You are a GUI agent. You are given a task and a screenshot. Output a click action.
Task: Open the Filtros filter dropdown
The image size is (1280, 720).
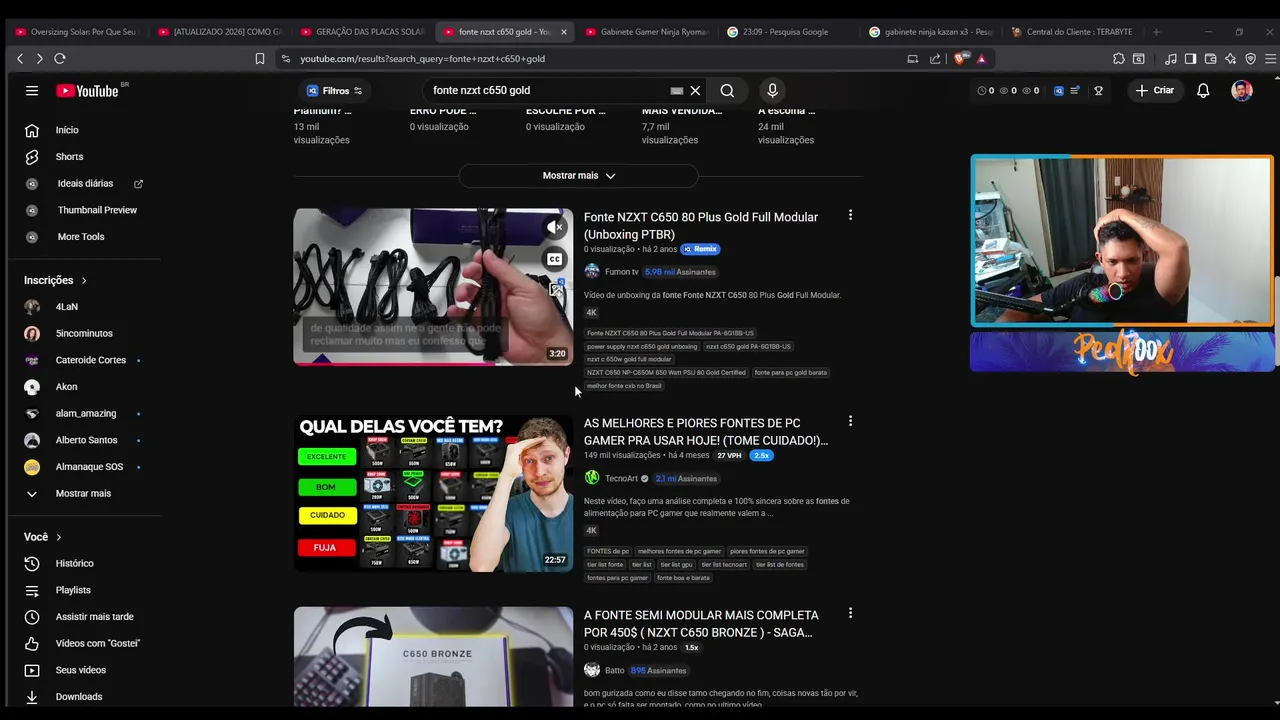335,90
